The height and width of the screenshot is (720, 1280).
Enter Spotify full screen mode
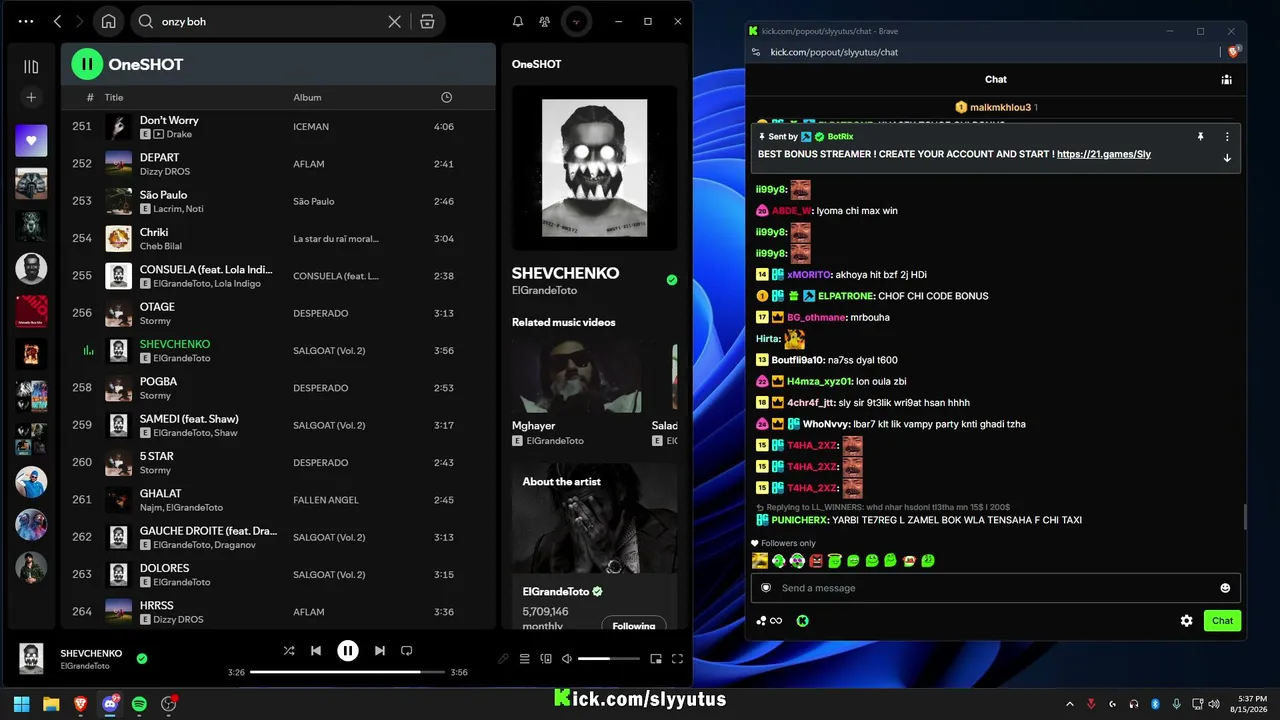(x=677, y=659)
